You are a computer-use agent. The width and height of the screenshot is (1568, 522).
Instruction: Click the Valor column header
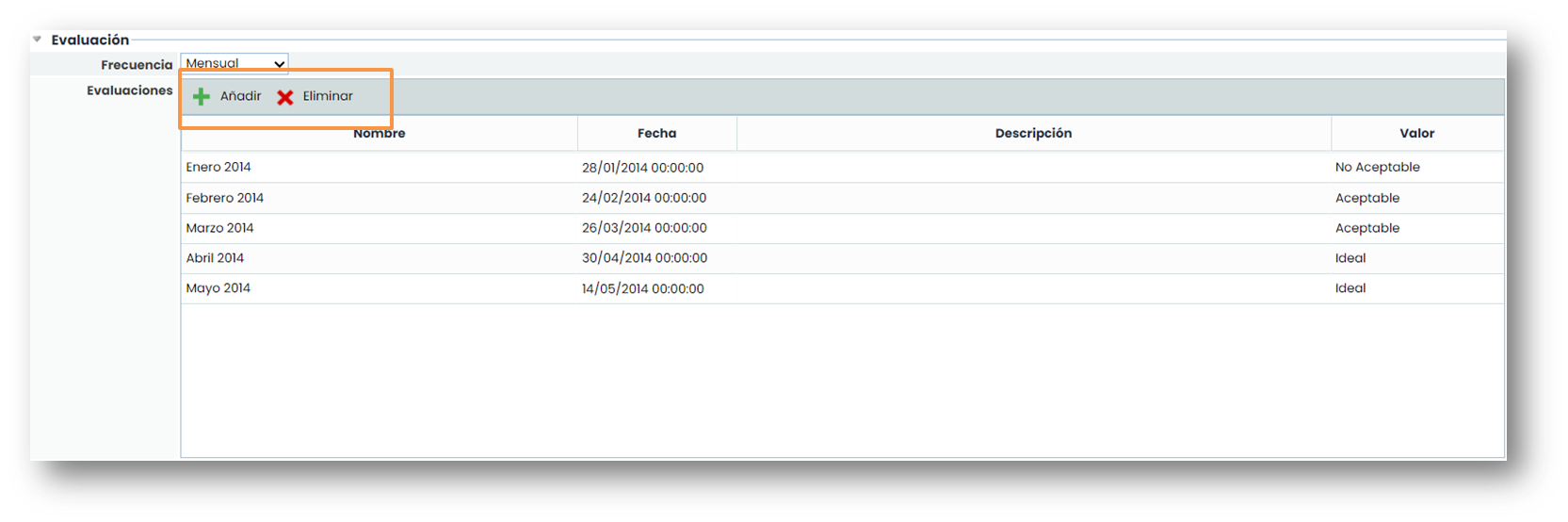1416,133
